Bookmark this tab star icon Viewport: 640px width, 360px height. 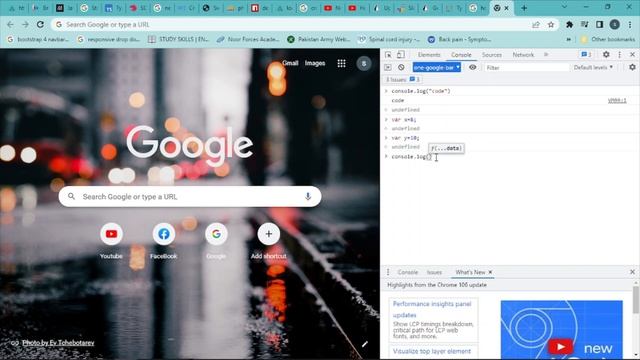point(551,24)
